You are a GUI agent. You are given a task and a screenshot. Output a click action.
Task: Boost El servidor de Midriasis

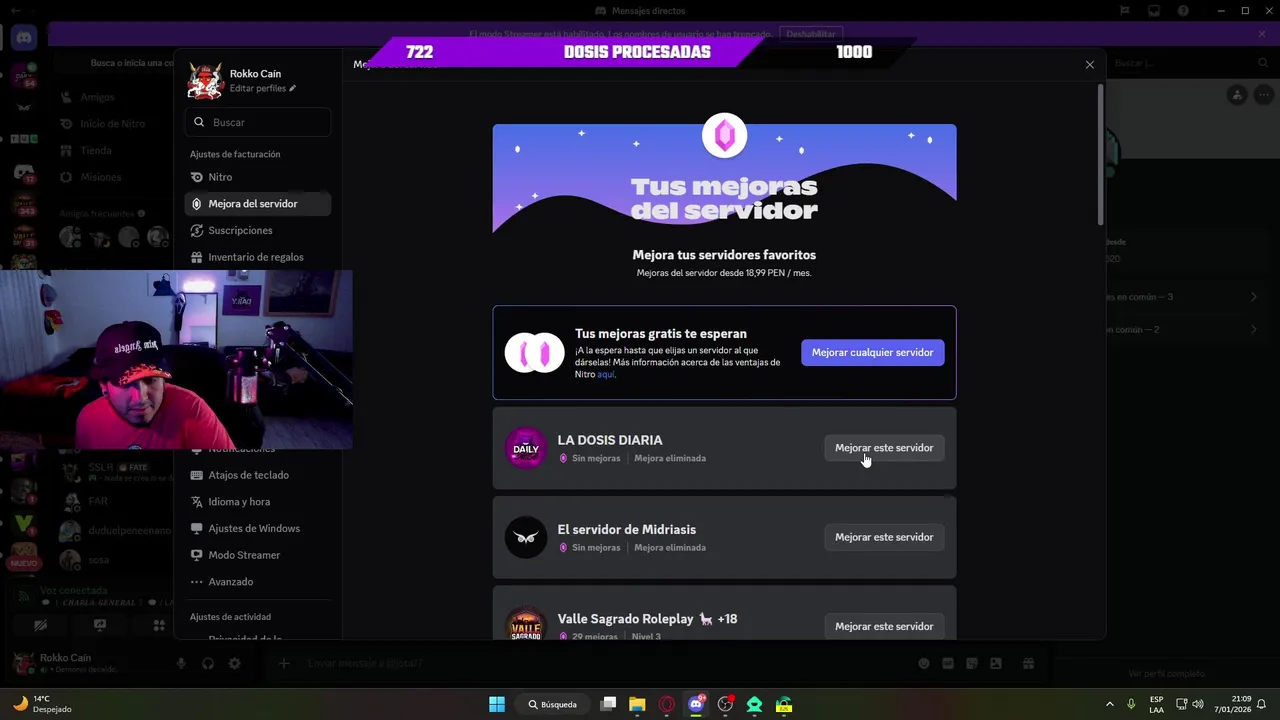pyautogui.click(x=884, y=537)
